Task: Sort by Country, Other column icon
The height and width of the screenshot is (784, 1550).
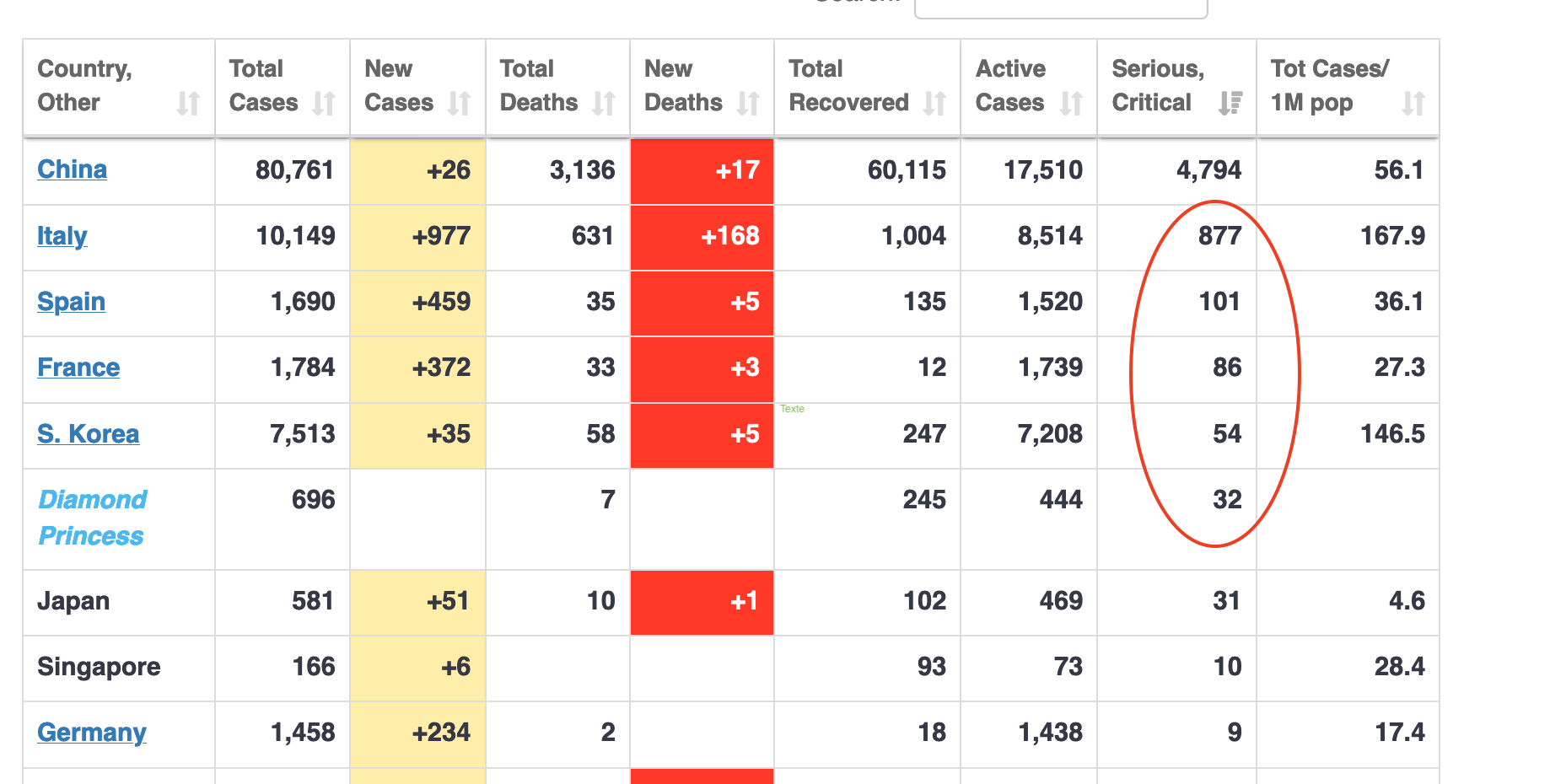Action: click(188, 104)
